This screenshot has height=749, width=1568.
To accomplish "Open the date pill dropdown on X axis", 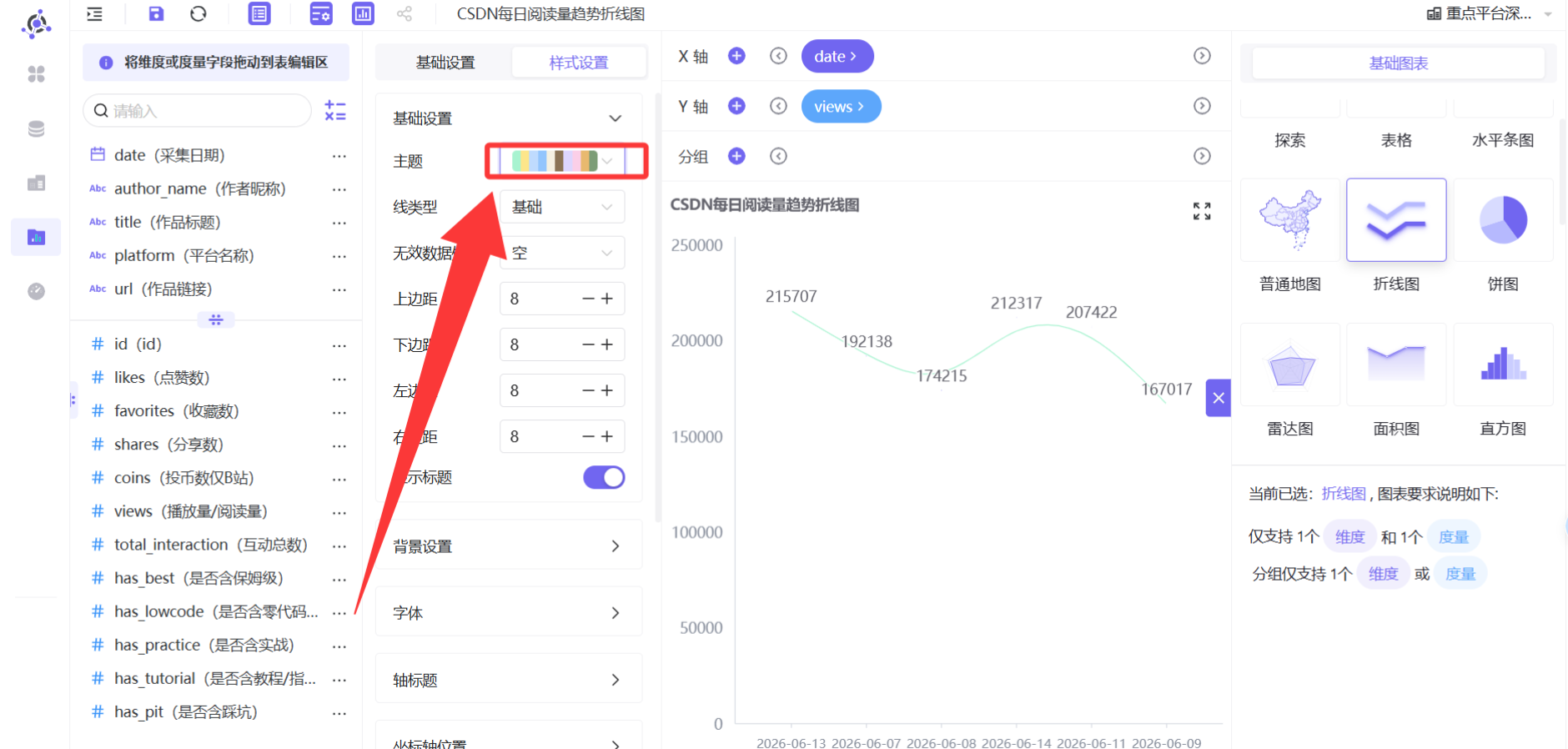I will pos(837,56).
